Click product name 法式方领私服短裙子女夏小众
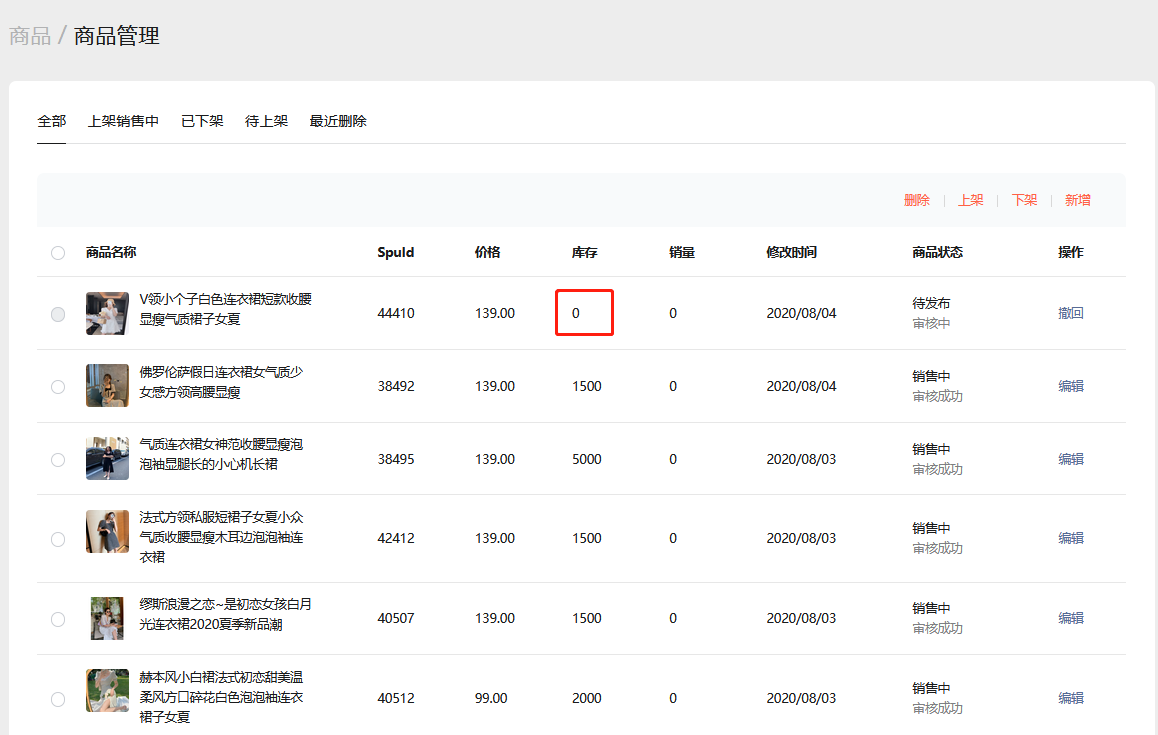1158x735 pixels. tap(222, 517)
